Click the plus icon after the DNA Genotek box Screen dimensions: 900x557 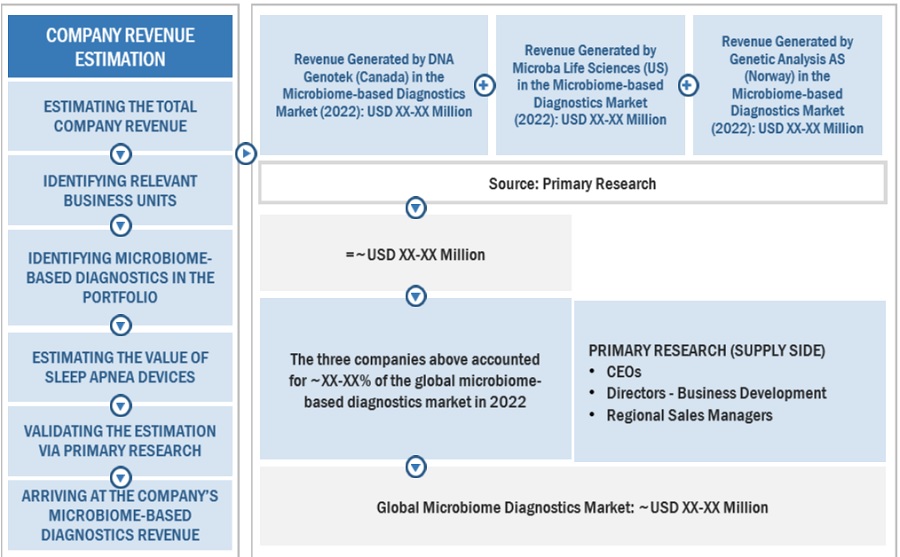pos(485,86)
